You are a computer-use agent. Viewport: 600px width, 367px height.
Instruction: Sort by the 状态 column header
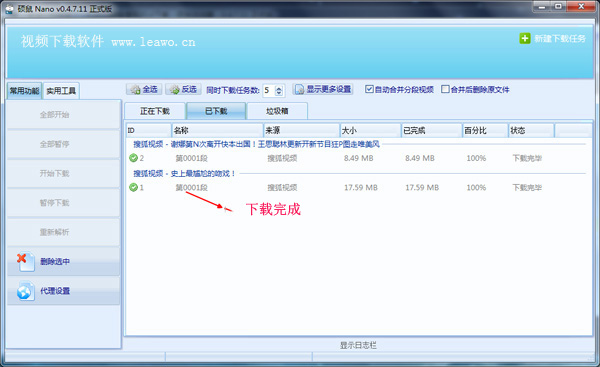(x=531, y=130)
